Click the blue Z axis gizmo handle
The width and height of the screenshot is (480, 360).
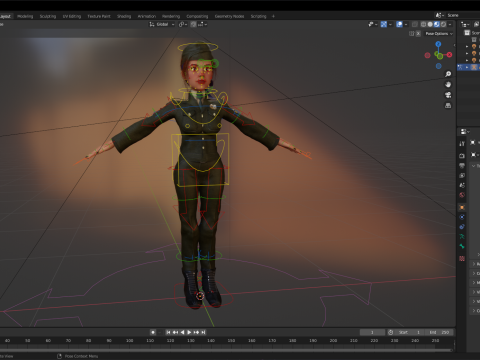click(x=438, y=44)
